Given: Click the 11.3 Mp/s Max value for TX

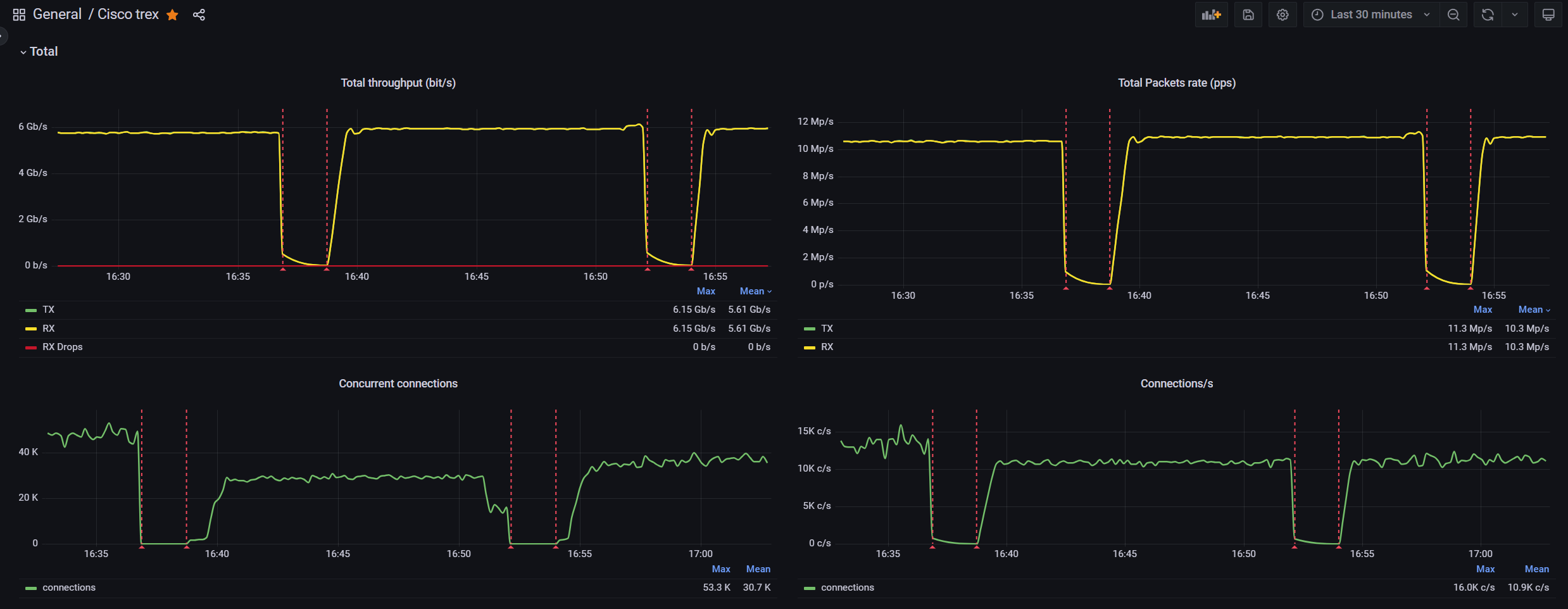Looking at the screenshot, I should pyautogui.click(x=1470, y=329).
